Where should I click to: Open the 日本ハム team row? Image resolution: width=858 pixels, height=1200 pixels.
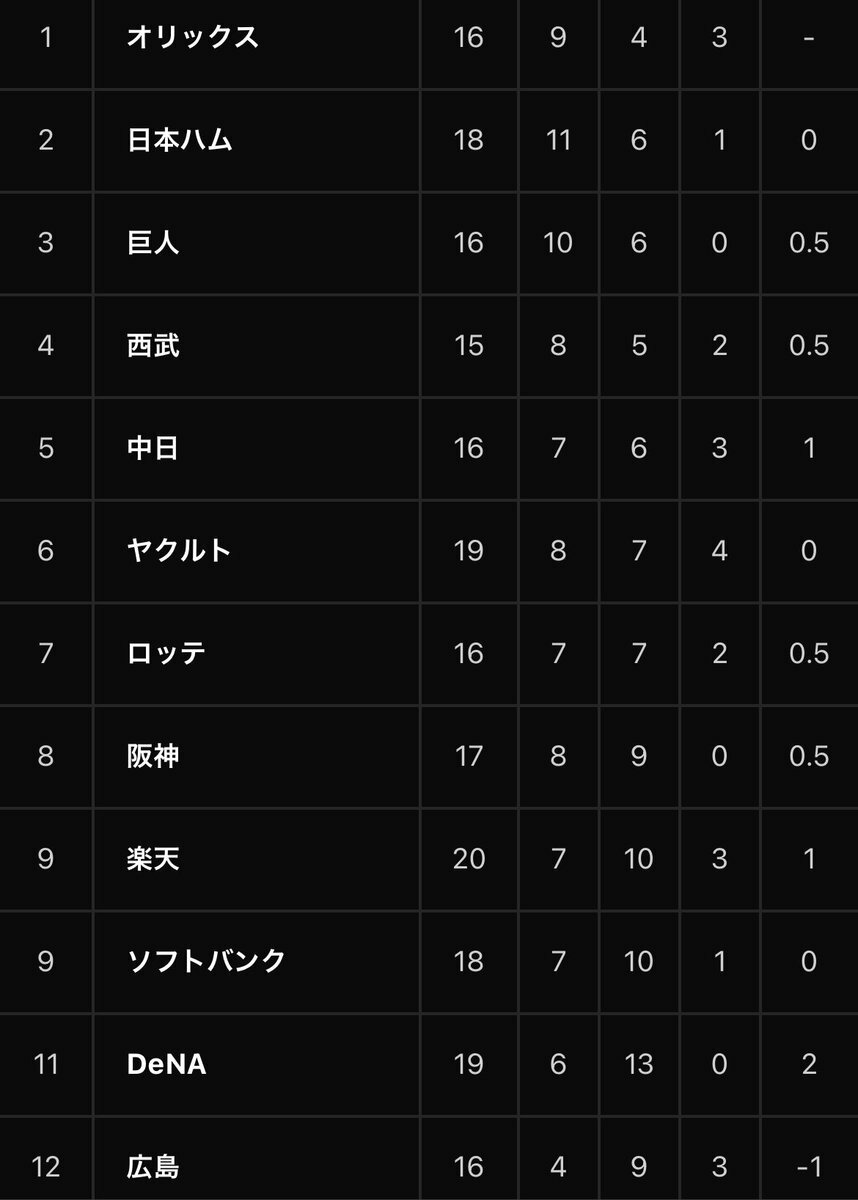tap(429, 141)
